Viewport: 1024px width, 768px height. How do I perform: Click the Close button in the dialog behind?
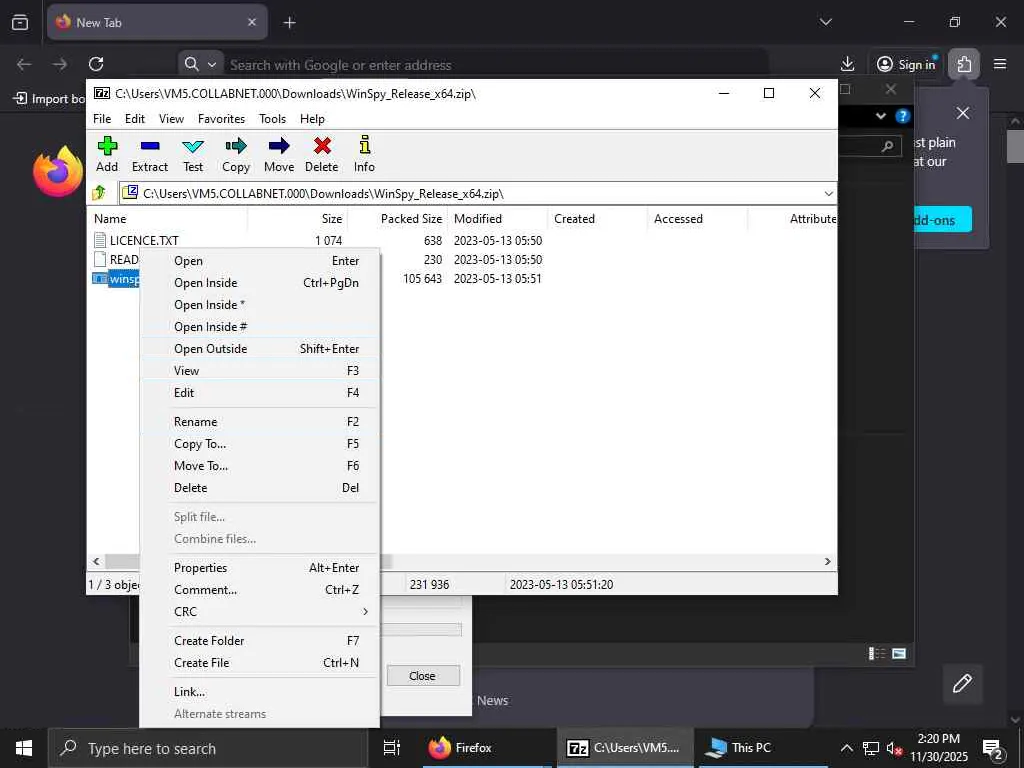tap(423, 676)
